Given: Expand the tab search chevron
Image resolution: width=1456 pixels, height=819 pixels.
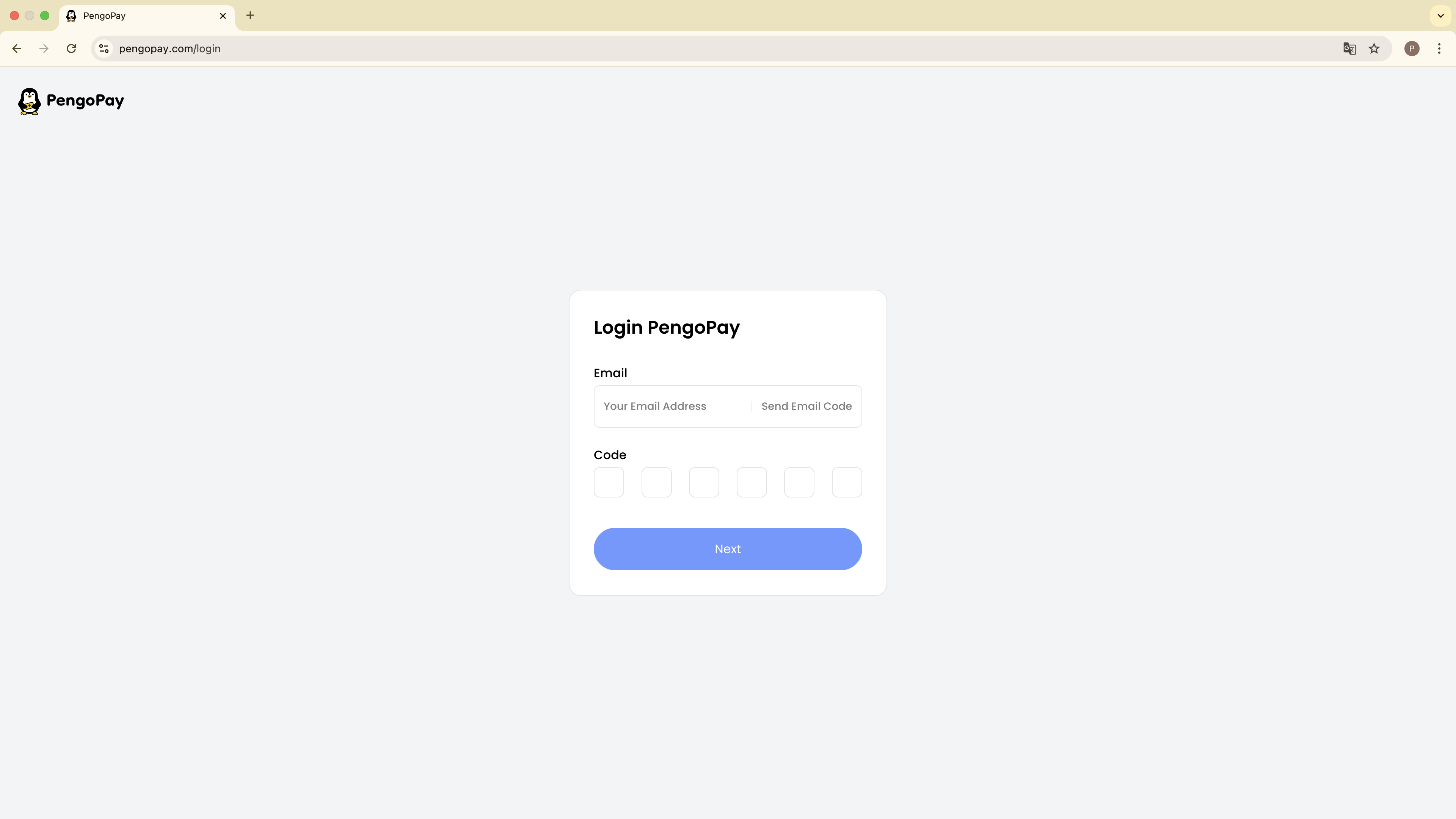Looking at the screenshot, I should point(1441,16).
